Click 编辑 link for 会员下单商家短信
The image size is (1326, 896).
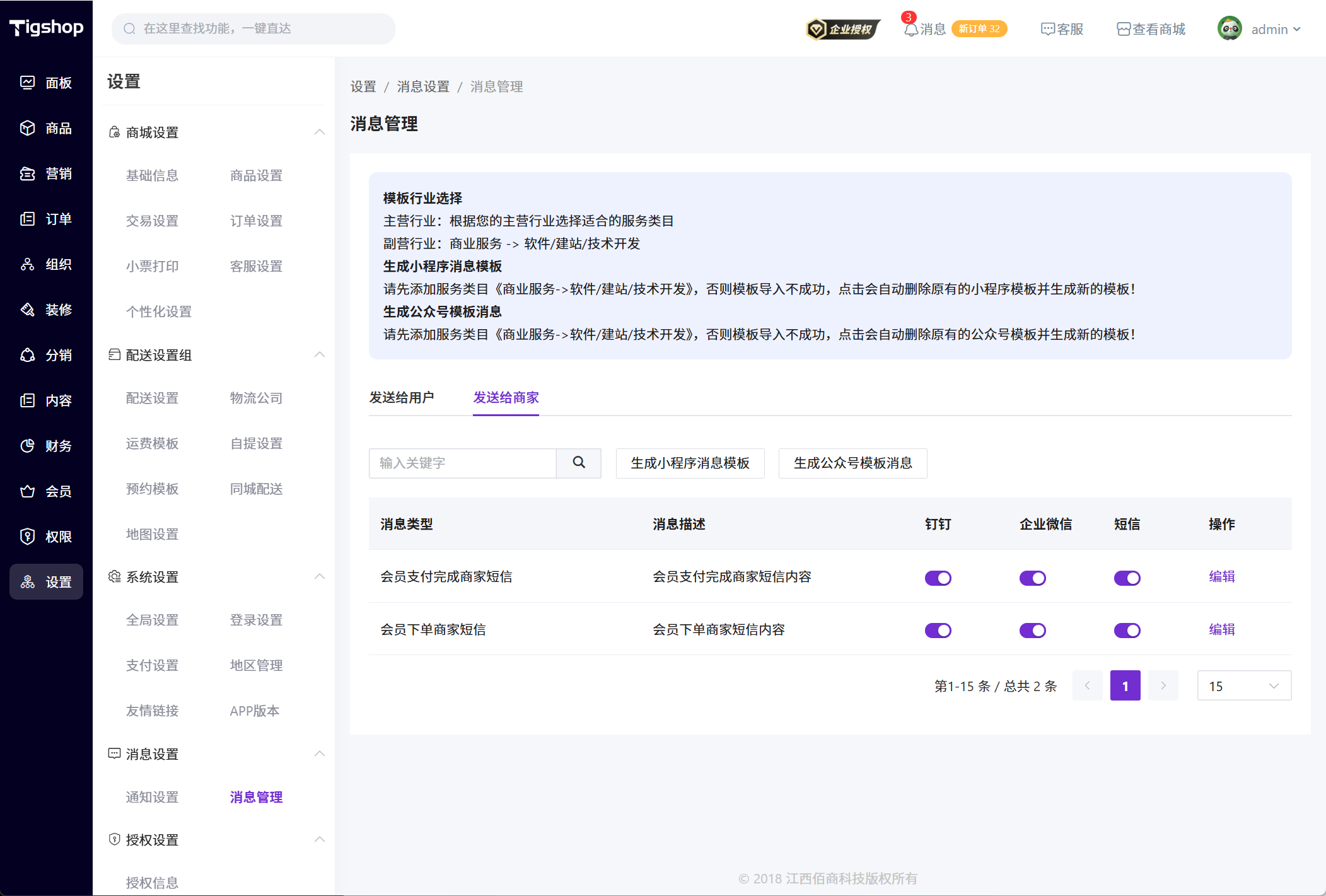pos(1221,629)
